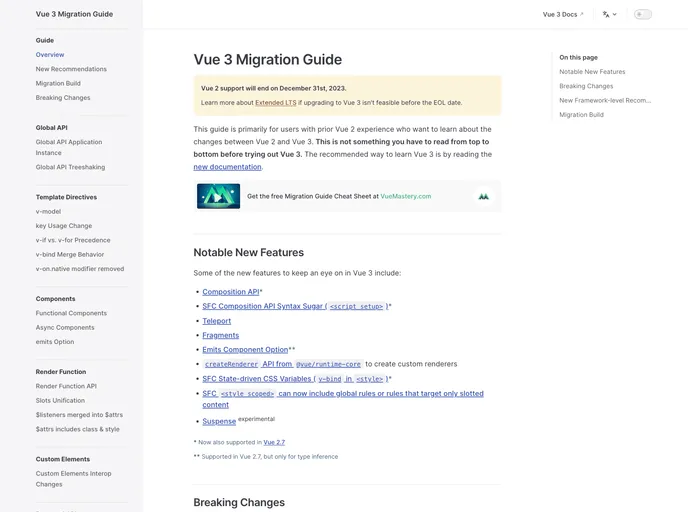Open the language translation icon menu
Viewport: 688px width, 512px height.
click(x=606, y=14)
